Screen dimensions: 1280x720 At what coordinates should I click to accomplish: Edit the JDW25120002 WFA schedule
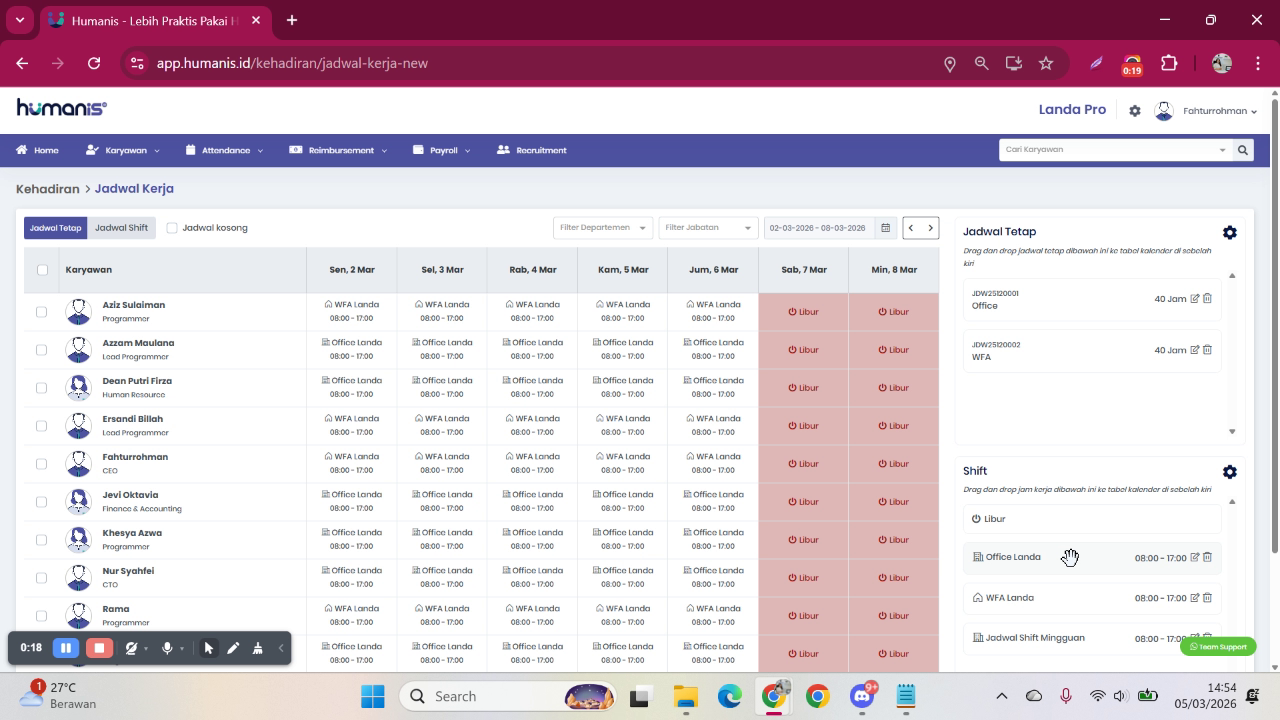[x=1195, y=350]
